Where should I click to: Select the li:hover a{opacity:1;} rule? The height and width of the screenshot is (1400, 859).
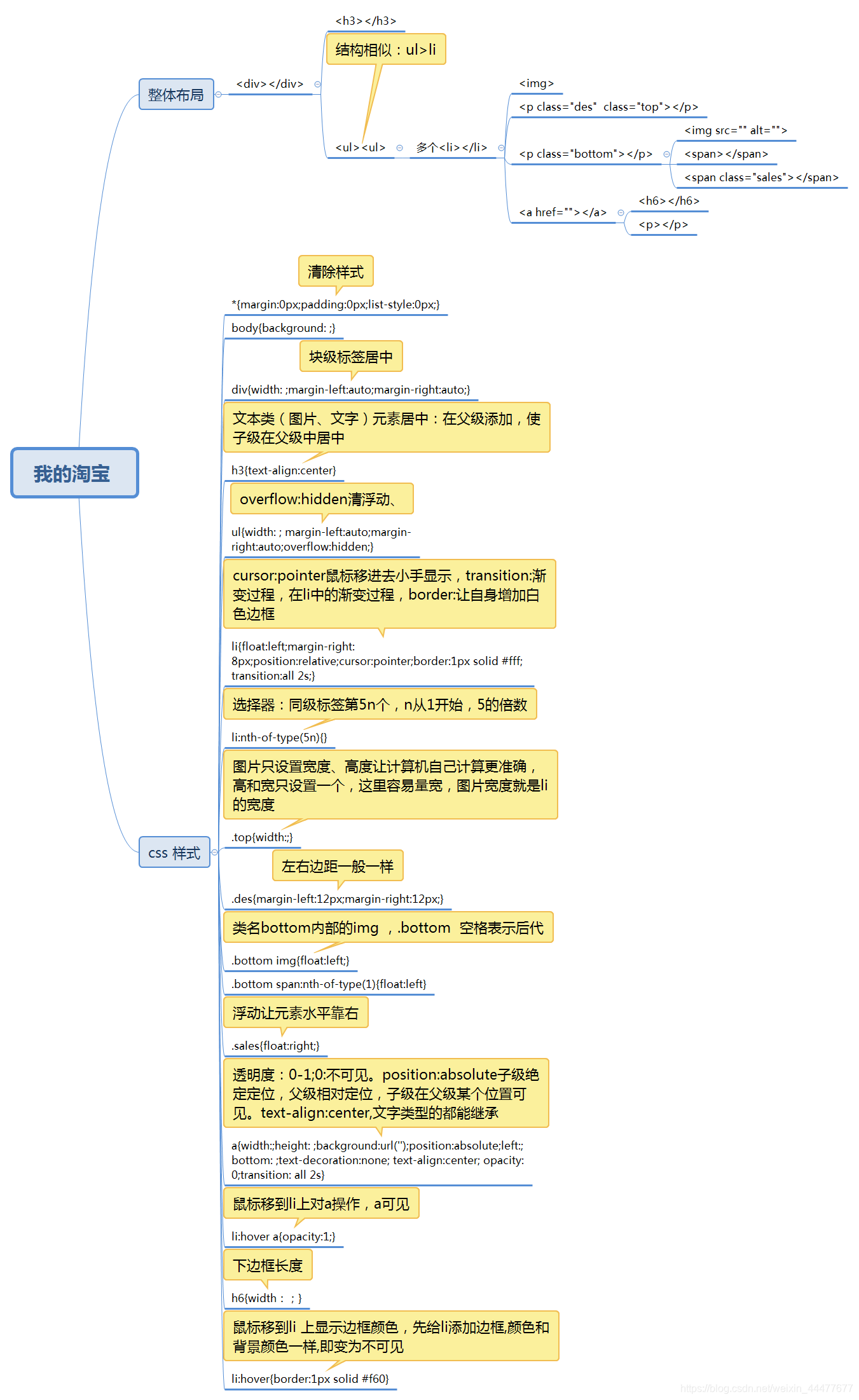pos(283,1237)
